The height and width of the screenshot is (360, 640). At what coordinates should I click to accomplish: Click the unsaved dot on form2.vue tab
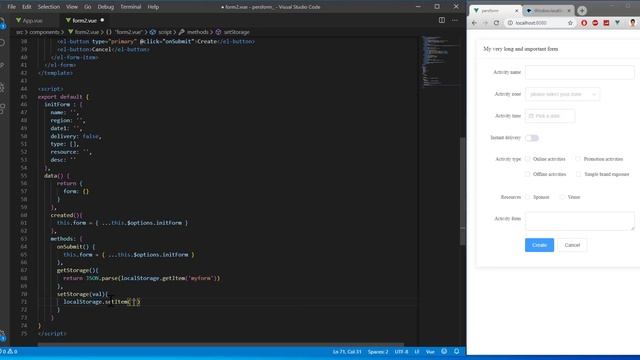click(x=102, y=20)
